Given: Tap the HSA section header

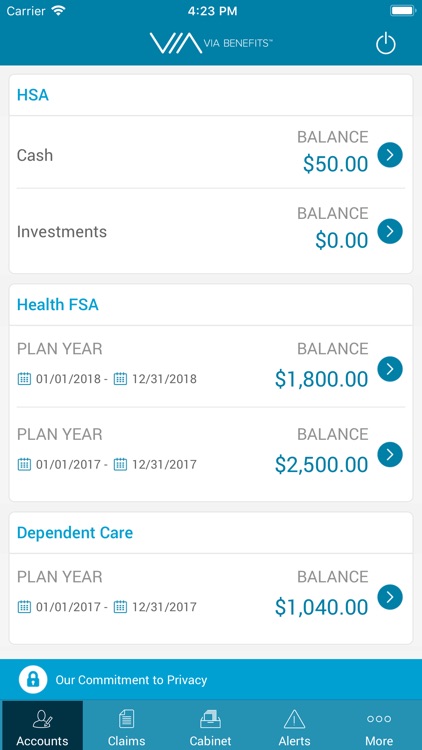Looking at the screenshot, I should point(33,95).
